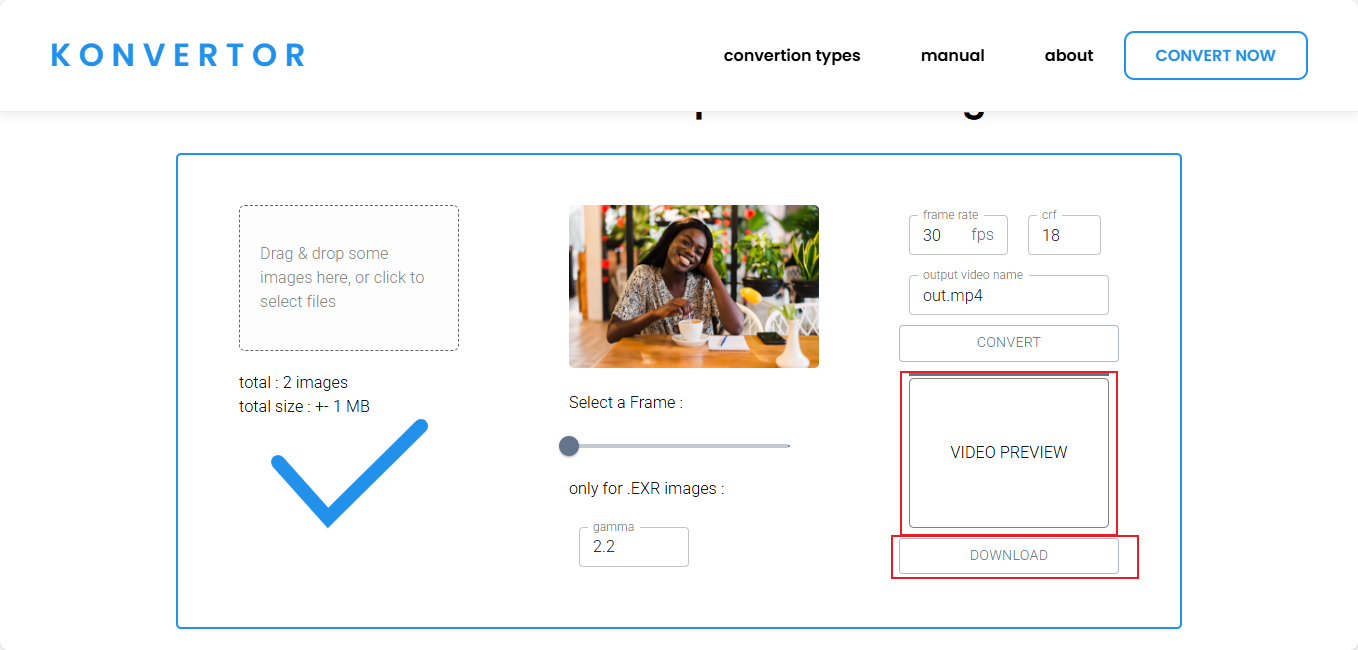Viewport: 1358px width, 650px height.
Task: Click the blue checkmark upload-success icon
Action: click(348, 470)
